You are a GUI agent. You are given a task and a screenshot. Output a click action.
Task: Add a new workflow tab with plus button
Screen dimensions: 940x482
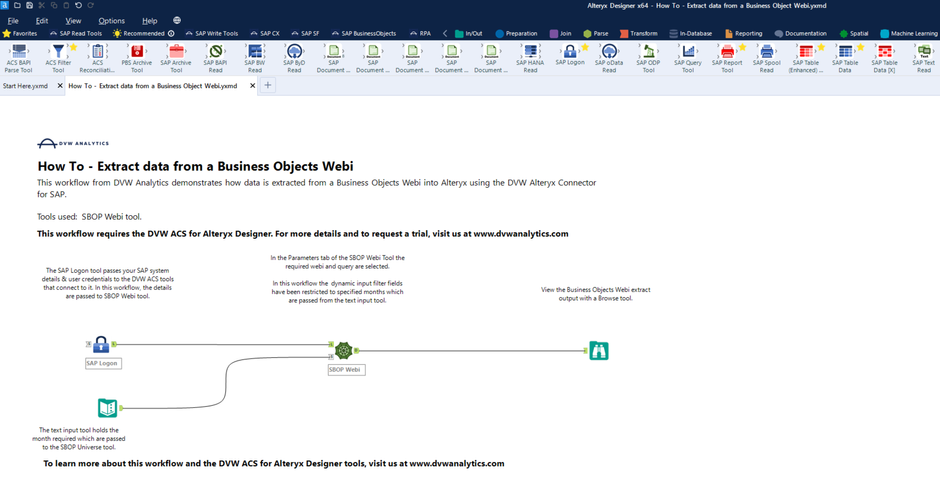(267, 85)
